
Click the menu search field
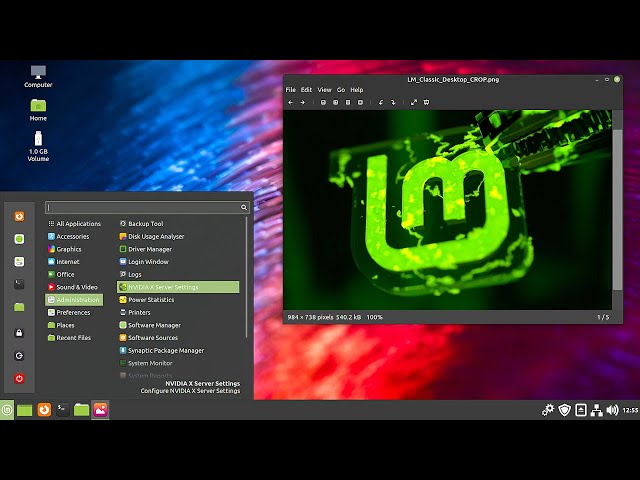point(147,207)
